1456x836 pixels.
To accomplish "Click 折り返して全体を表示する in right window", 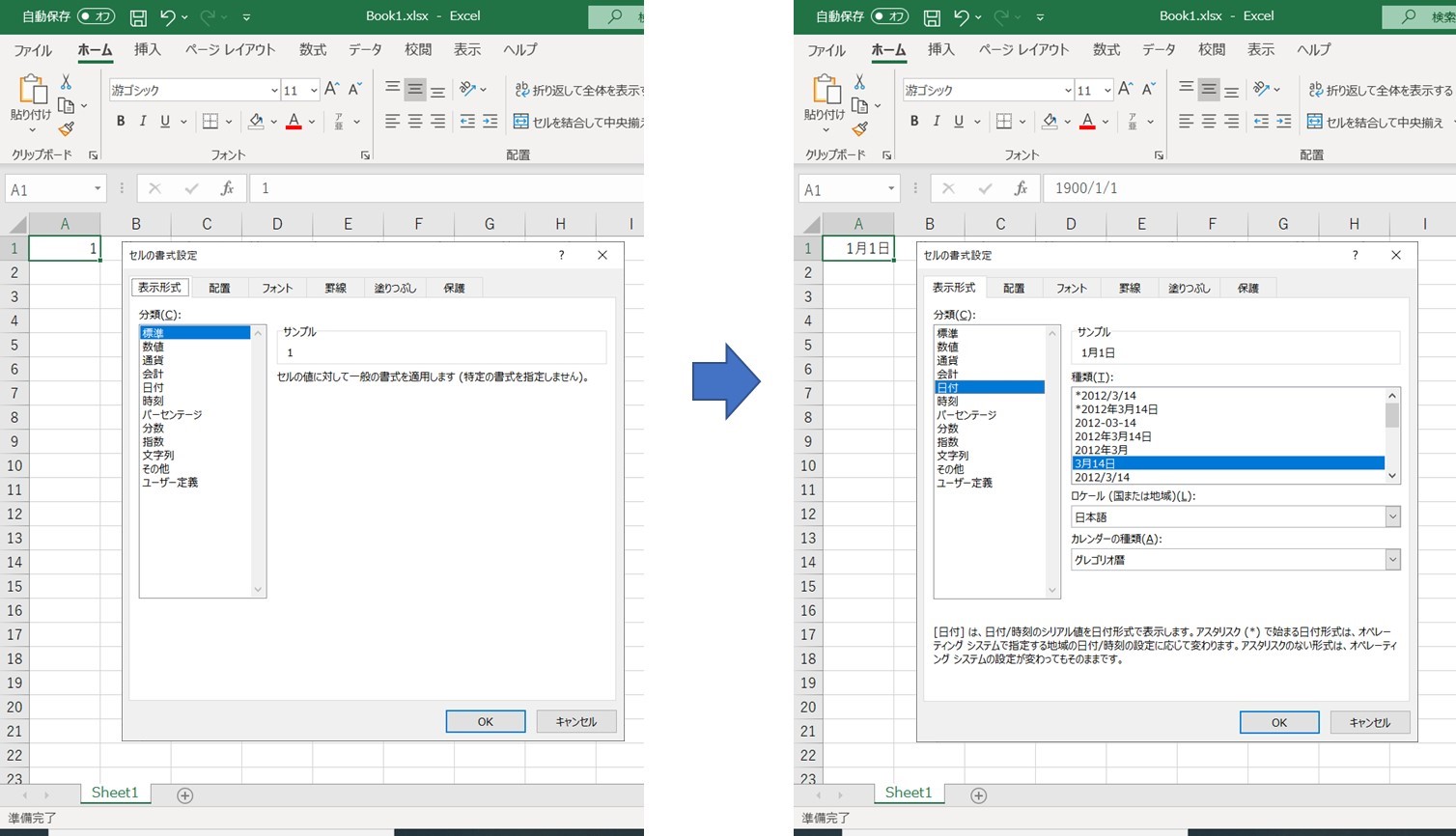I will point(1380,90).
